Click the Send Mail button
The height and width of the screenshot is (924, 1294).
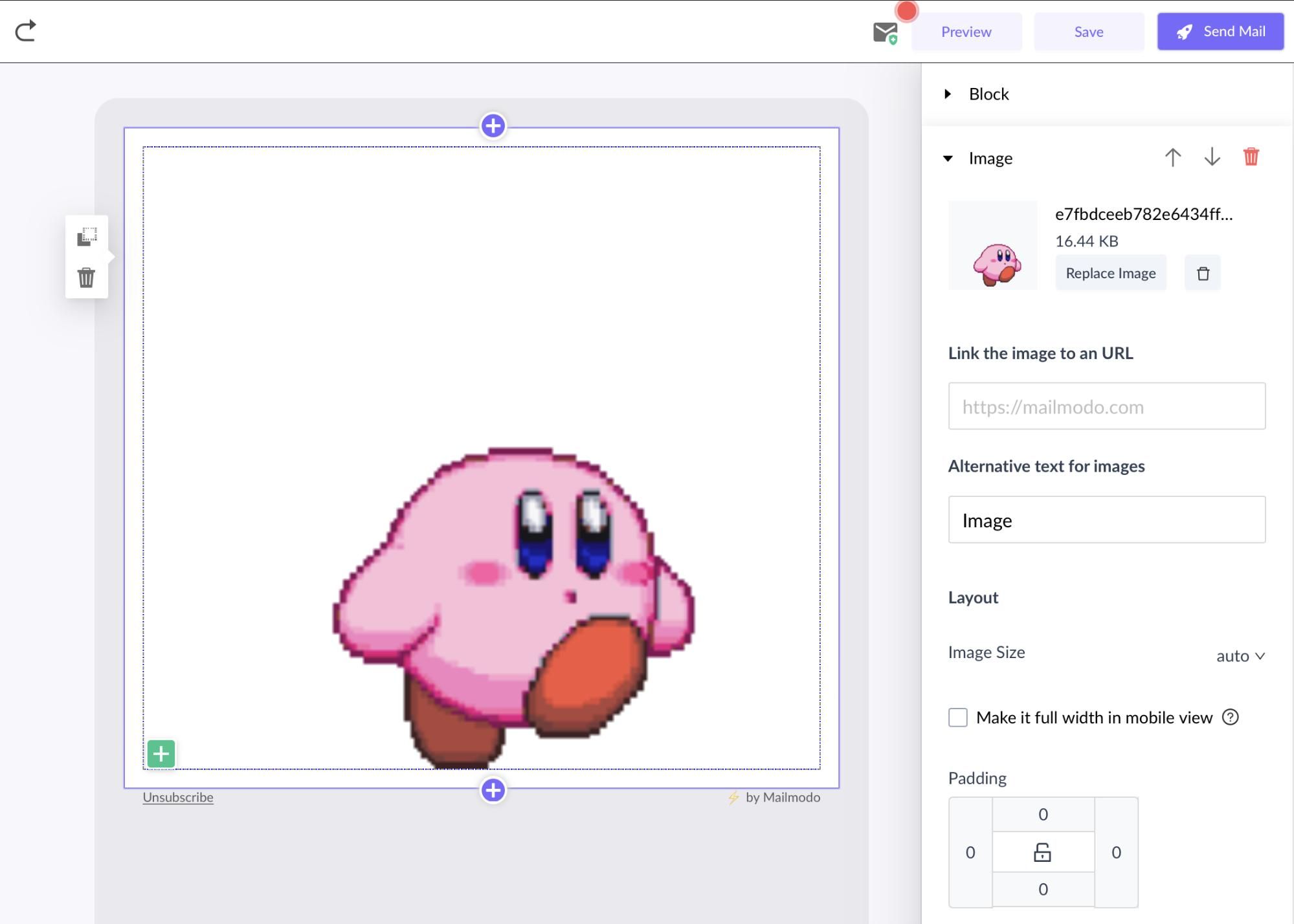pos(1220,31)
